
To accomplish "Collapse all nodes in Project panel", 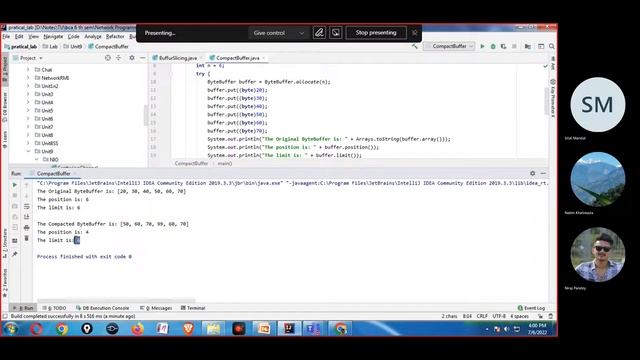I will click(x=119, y=58).
